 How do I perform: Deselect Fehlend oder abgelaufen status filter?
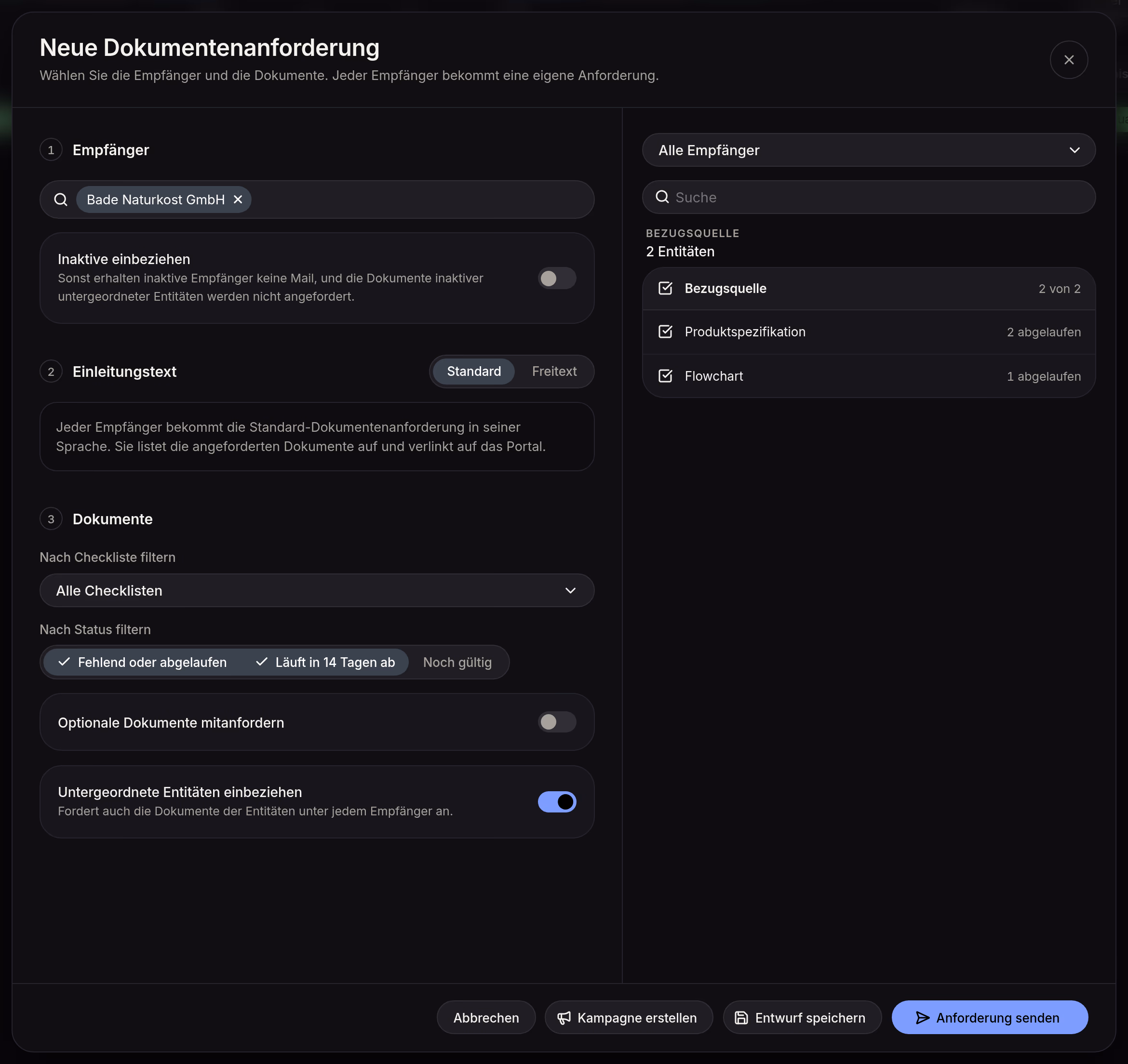(142, 662)
